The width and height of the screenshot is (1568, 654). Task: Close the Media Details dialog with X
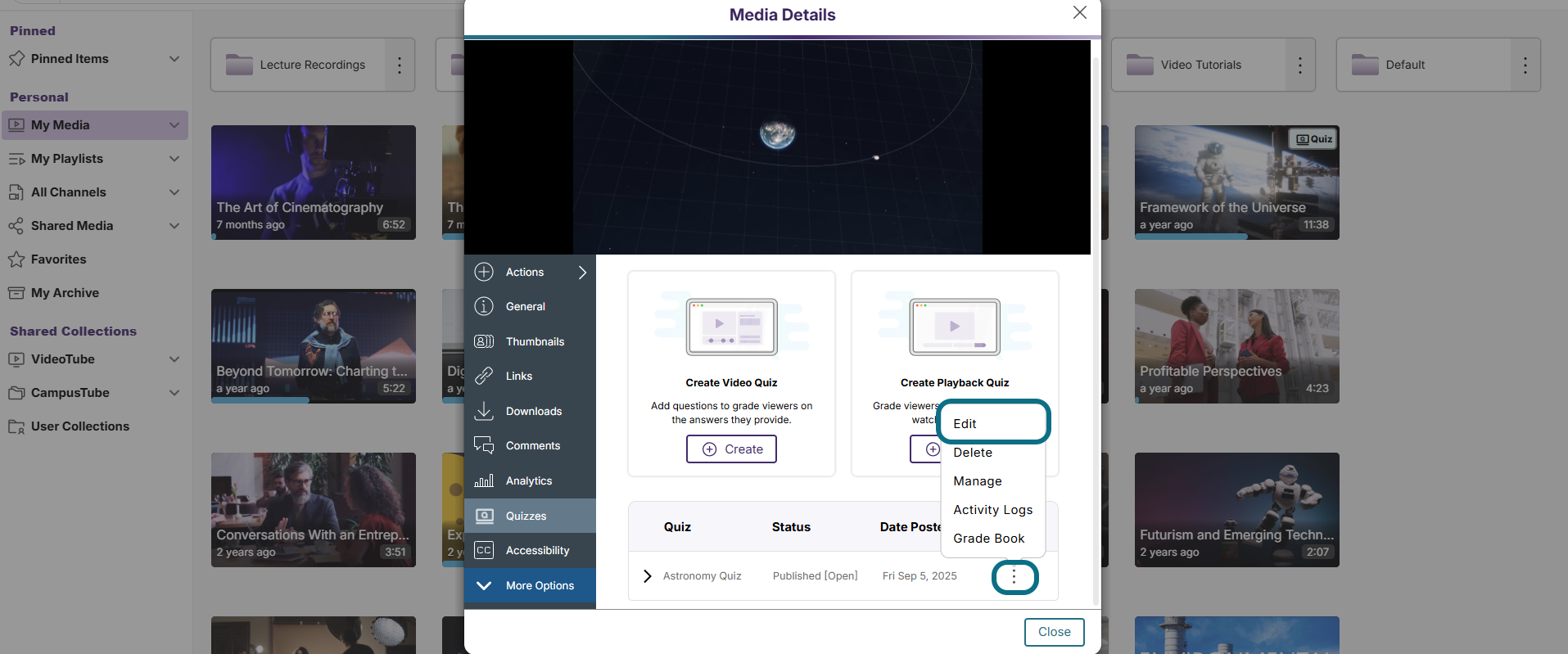(1080, 12)
